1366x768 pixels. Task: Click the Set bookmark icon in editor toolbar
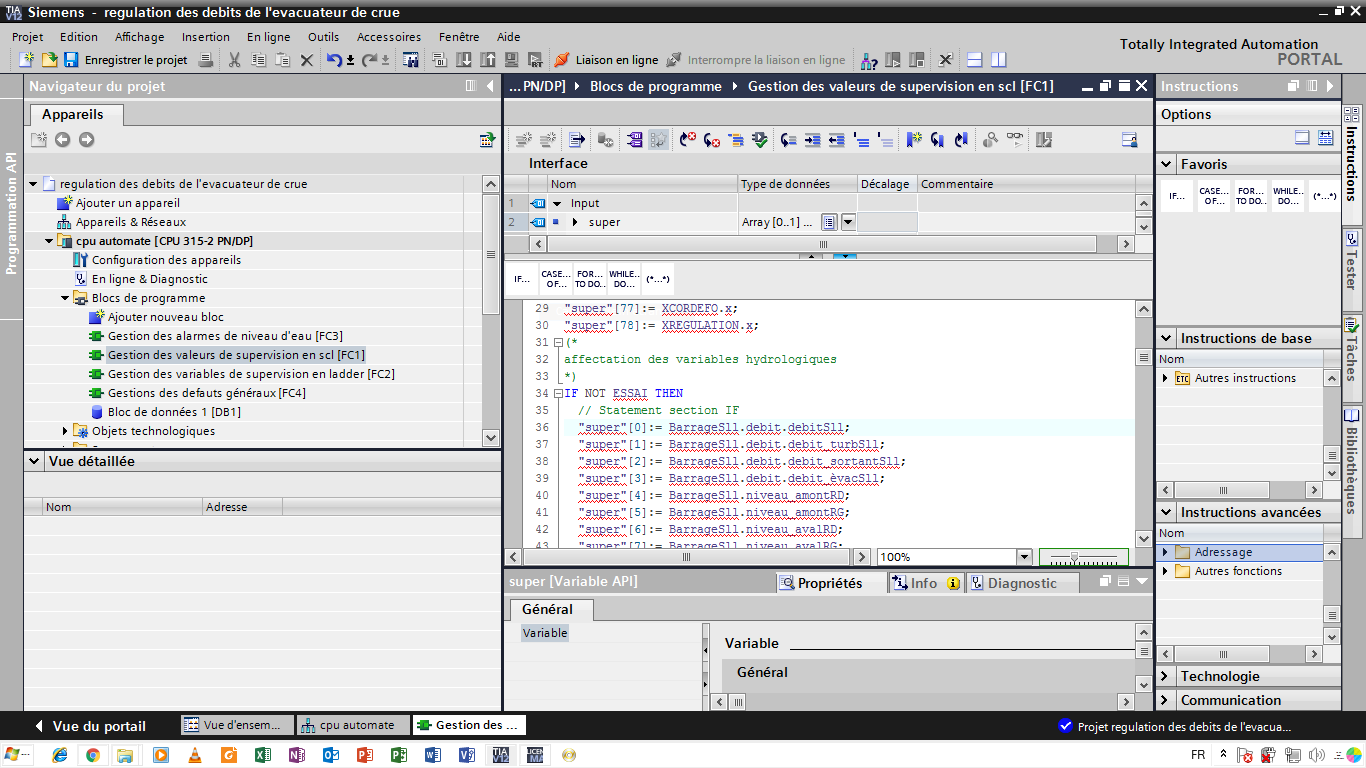(914, 140)
